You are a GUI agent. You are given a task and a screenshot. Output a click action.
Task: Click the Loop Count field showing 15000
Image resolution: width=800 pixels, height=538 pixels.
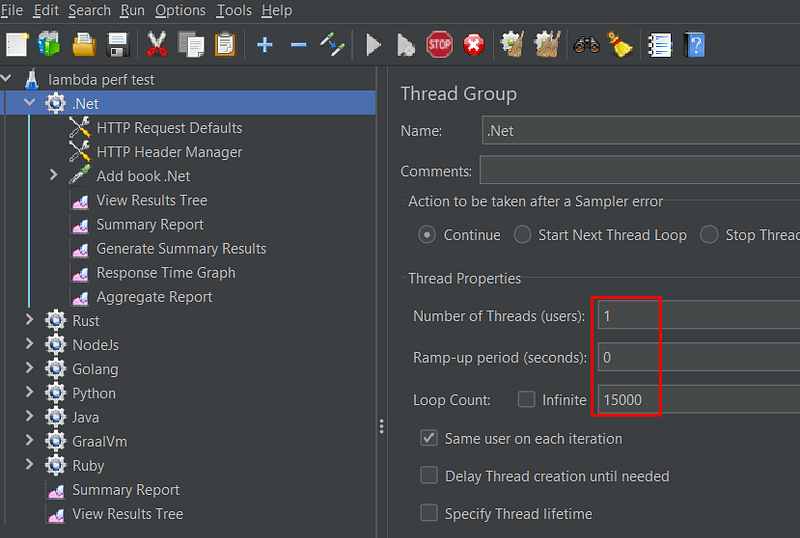click(x=698, y=399)
